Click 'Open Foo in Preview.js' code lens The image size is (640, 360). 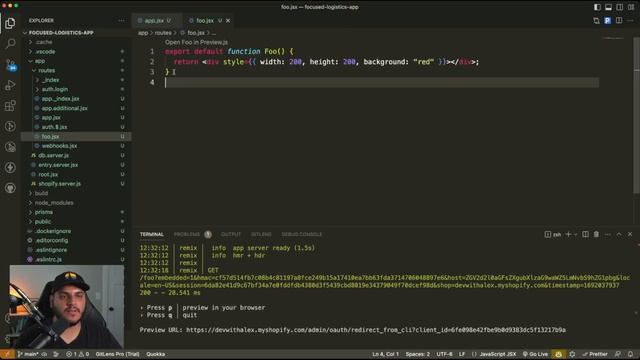coord(196,42)
